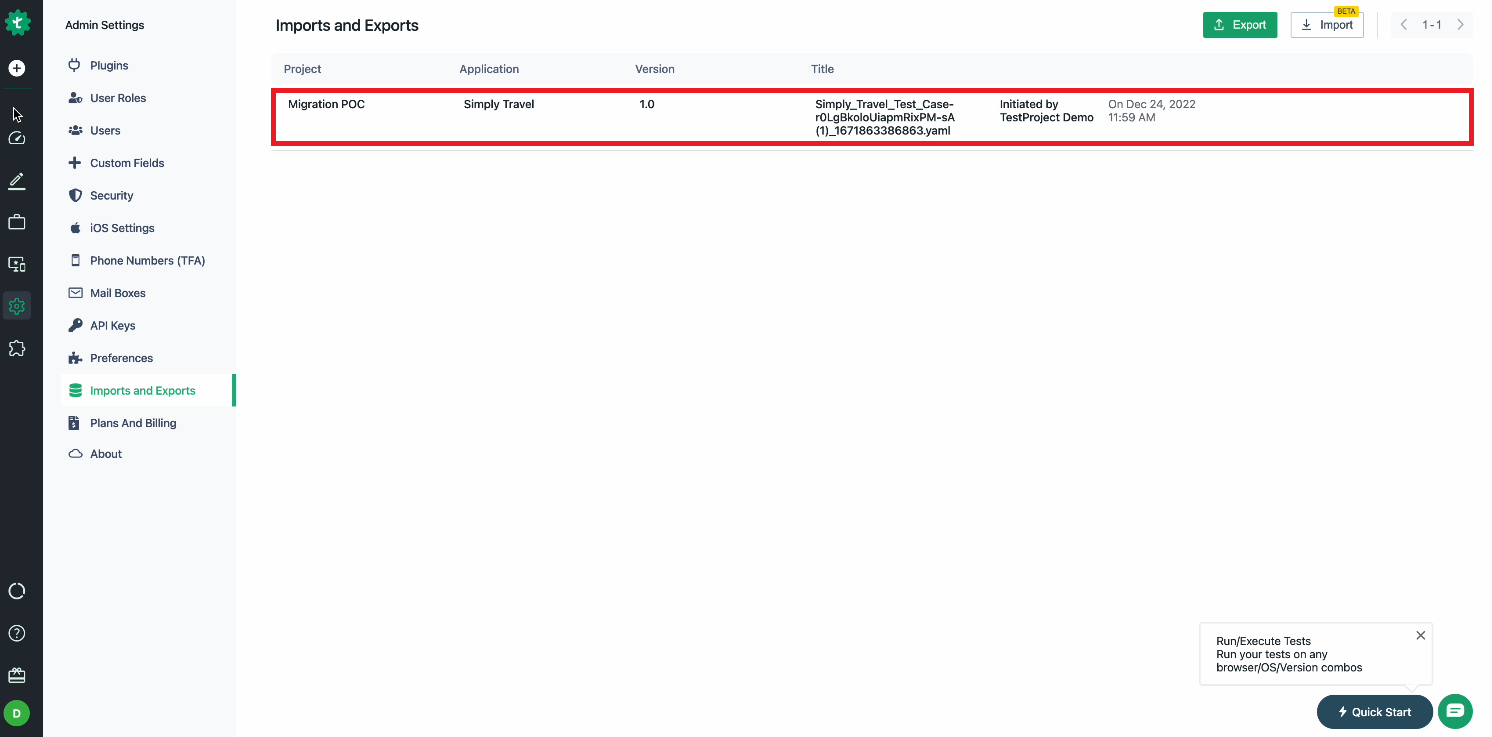The height and width of the screenshot is (737, 1492).
Task: Click the Simply Travel application cell
Action: tap(499, 104)
